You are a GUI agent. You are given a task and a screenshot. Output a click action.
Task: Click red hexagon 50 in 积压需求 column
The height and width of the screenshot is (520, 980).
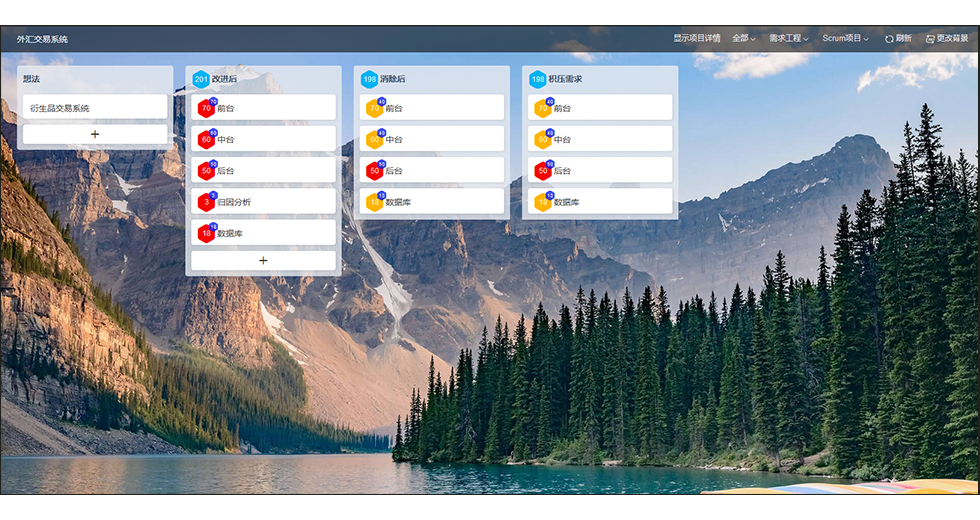click(542, 171)
